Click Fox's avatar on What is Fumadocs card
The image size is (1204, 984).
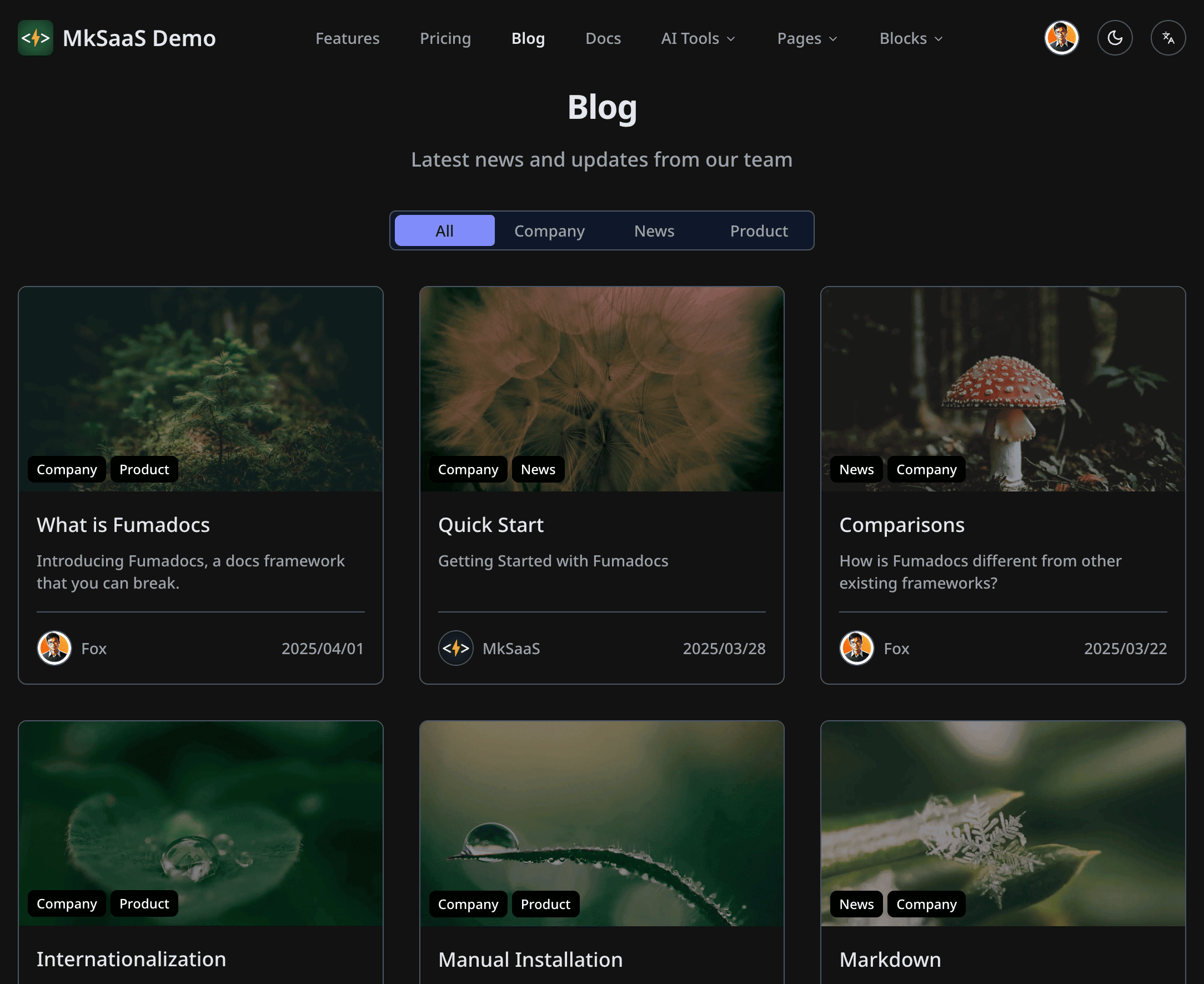click(54, 648)
